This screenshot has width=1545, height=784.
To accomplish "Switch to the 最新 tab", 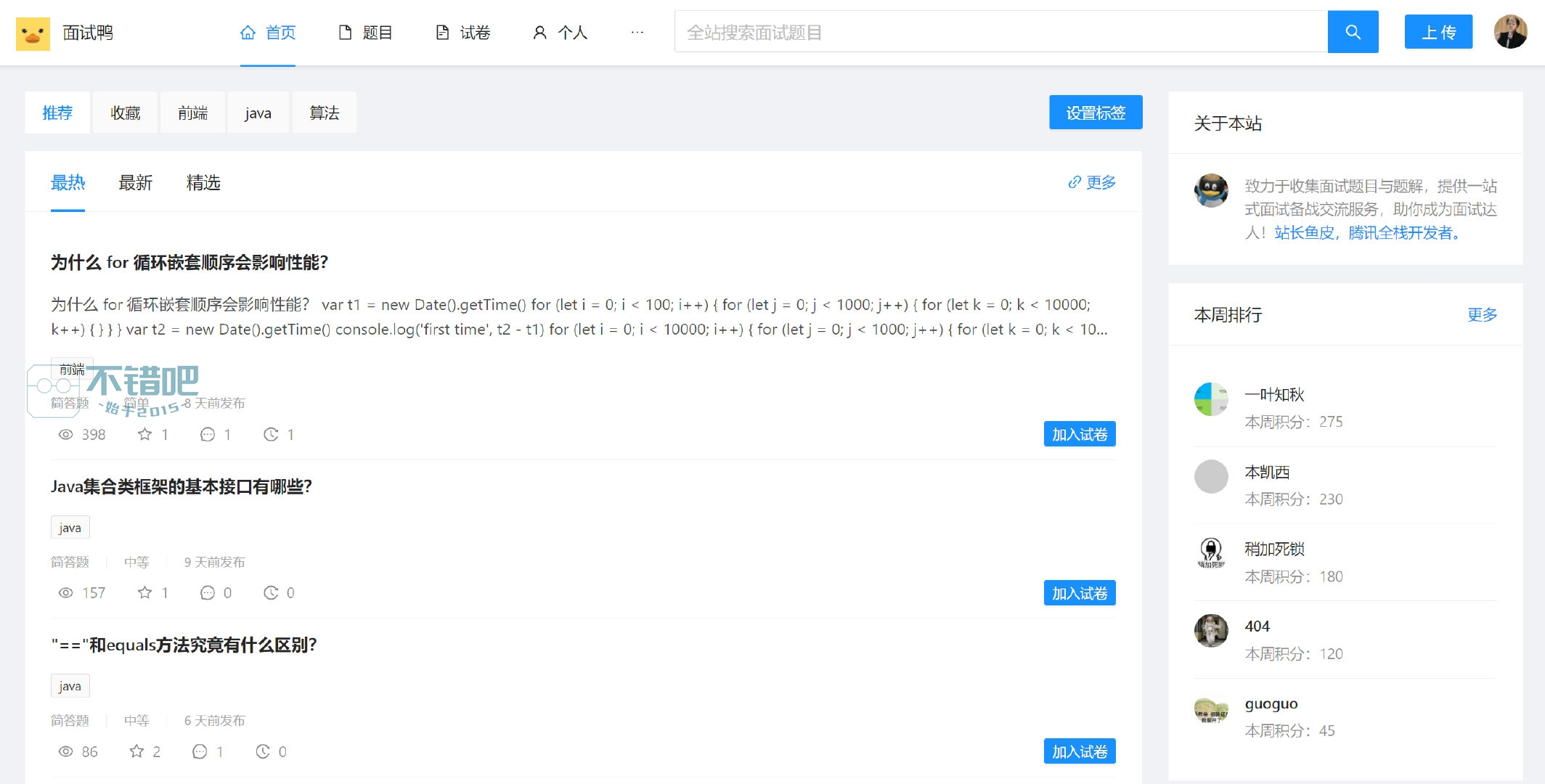I will 136,183.
